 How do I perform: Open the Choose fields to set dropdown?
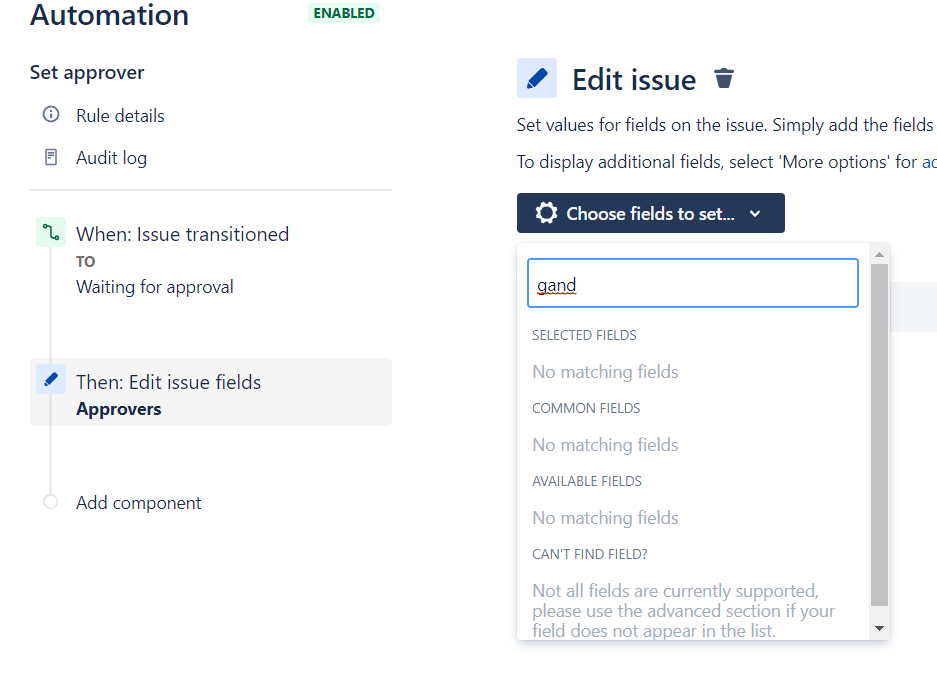pos(650,213)
